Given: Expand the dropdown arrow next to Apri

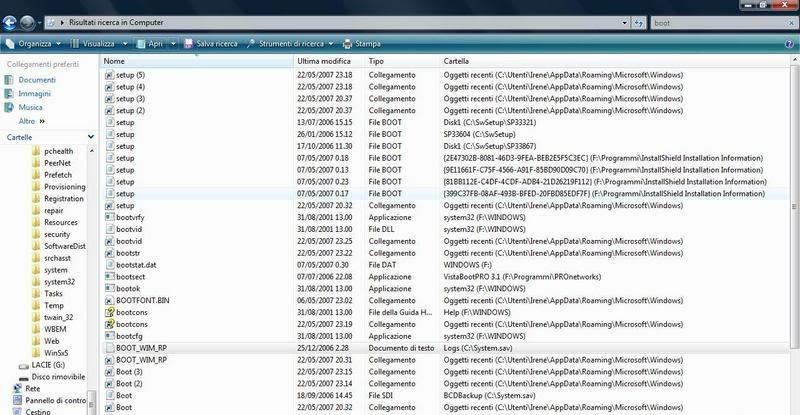Looking at the screenshot, I should pos(173,44).
